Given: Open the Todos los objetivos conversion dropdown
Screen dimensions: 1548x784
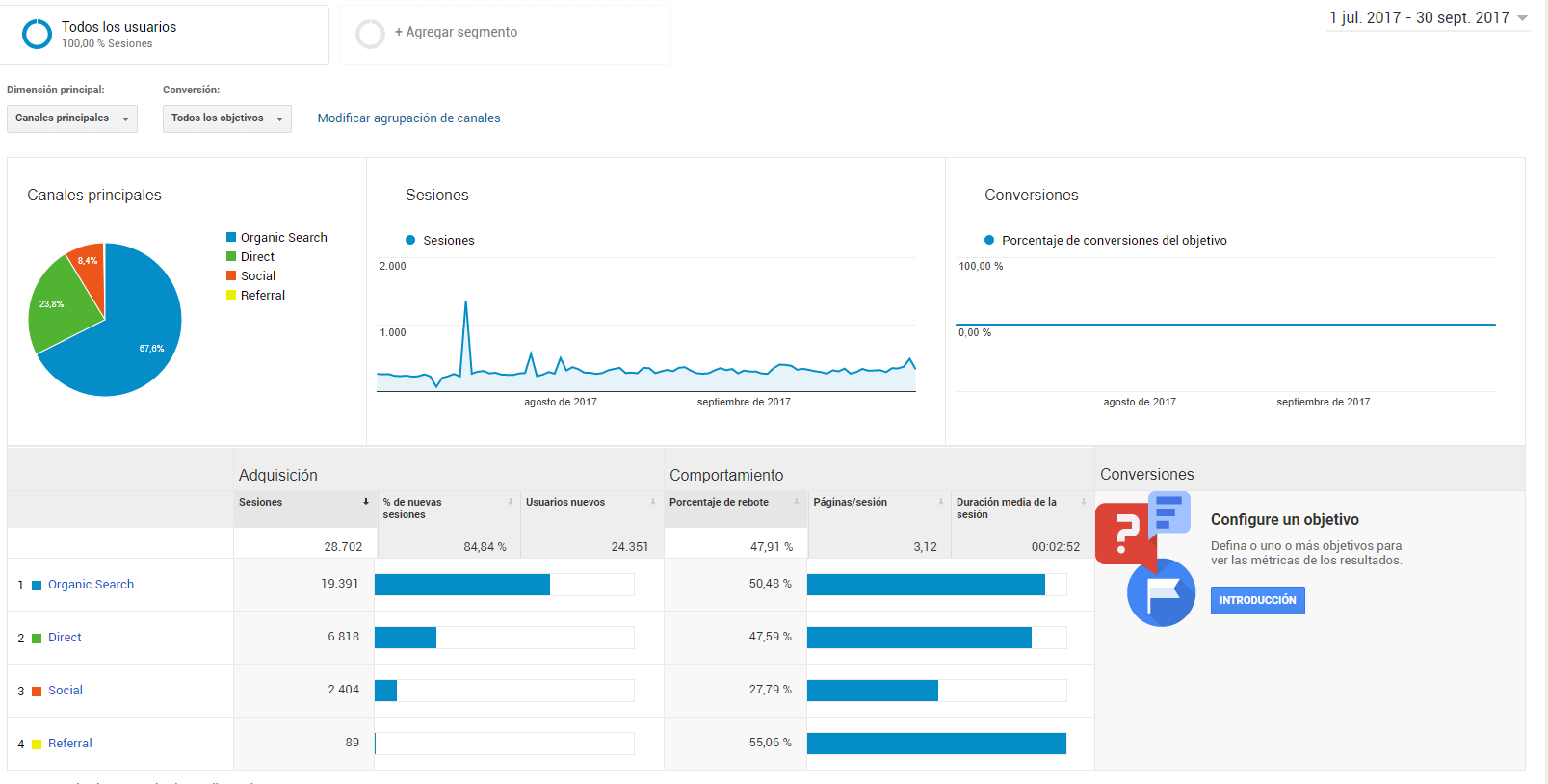Looking at the screenshot, I should tap(227, 118).
